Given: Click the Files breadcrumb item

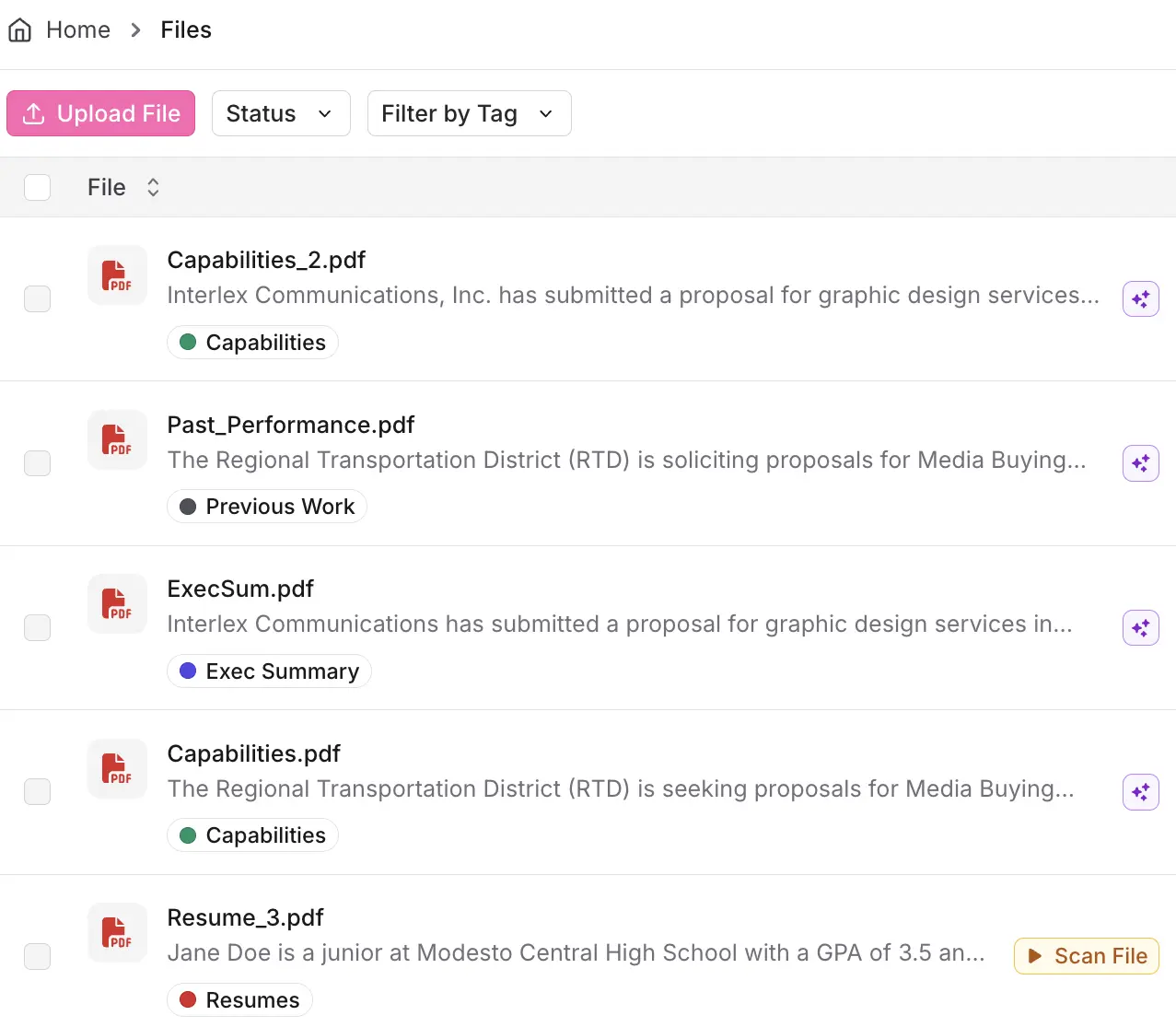Looking at the screenshot, I should click(186, 29).
